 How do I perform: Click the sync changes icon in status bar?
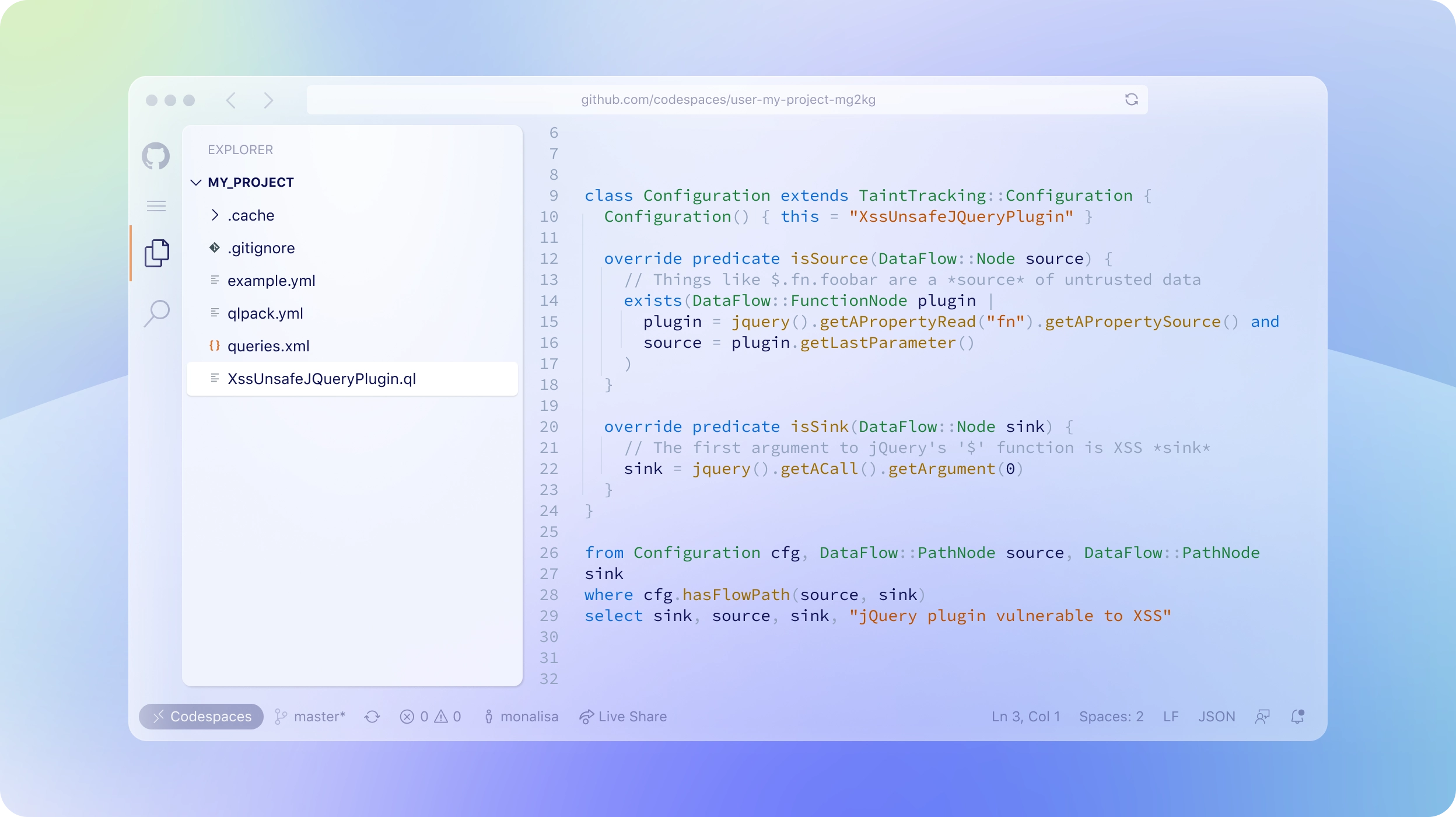[372, 717]
